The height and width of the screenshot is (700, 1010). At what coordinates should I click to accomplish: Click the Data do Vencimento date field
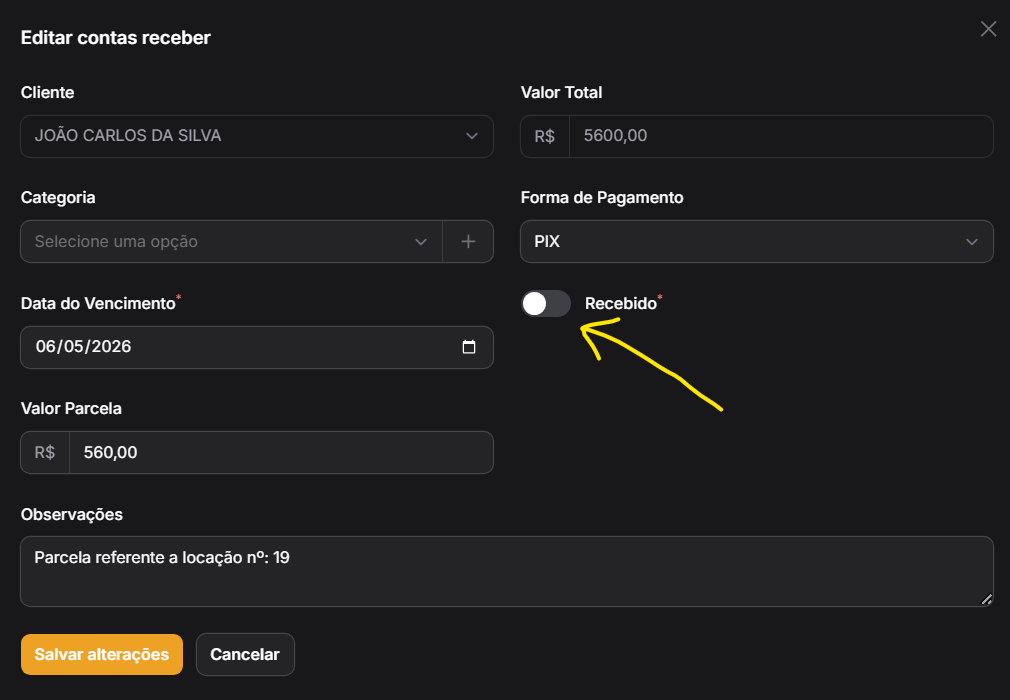tap(257, 347)
